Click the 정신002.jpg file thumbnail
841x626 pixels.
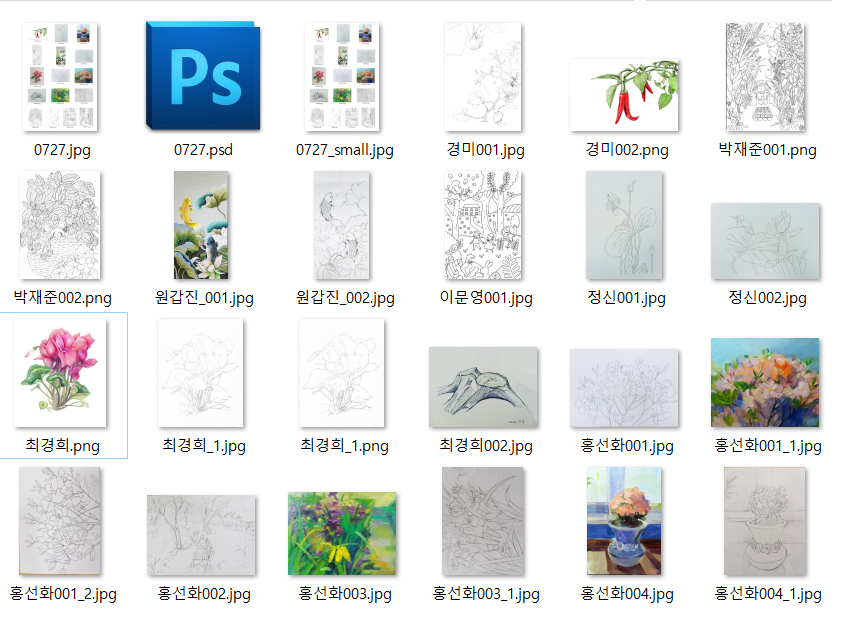pyautogui.click(x=766, y=241)
